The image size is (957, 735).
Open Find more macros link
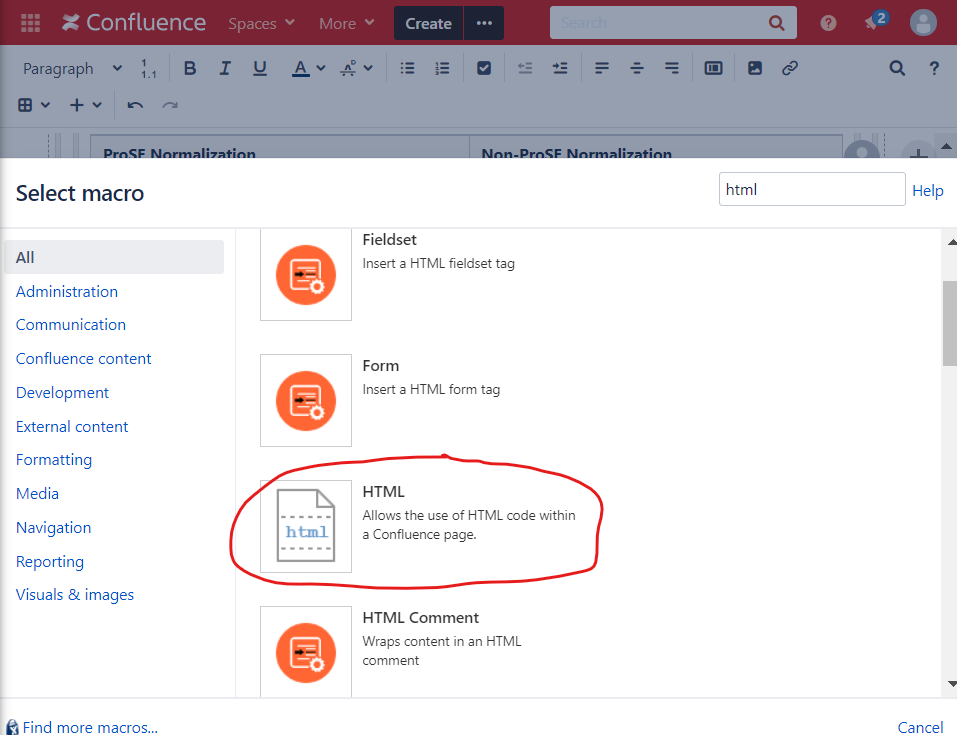point(90,727)
